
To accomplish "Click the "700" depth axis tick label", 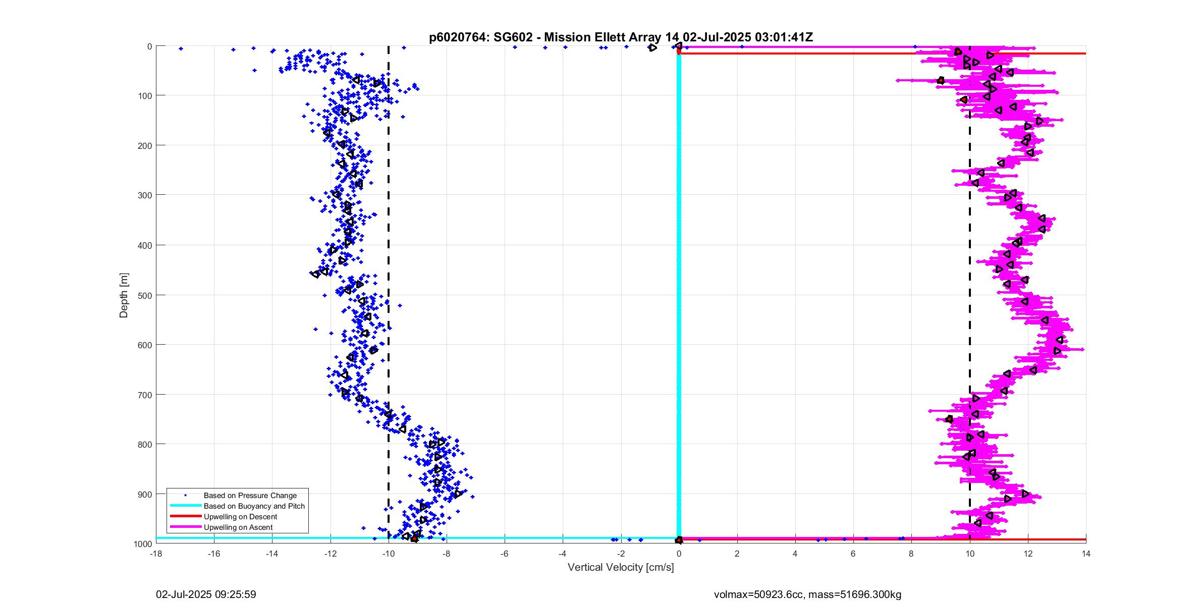I will pyautogui.click(x=144, y=394).
